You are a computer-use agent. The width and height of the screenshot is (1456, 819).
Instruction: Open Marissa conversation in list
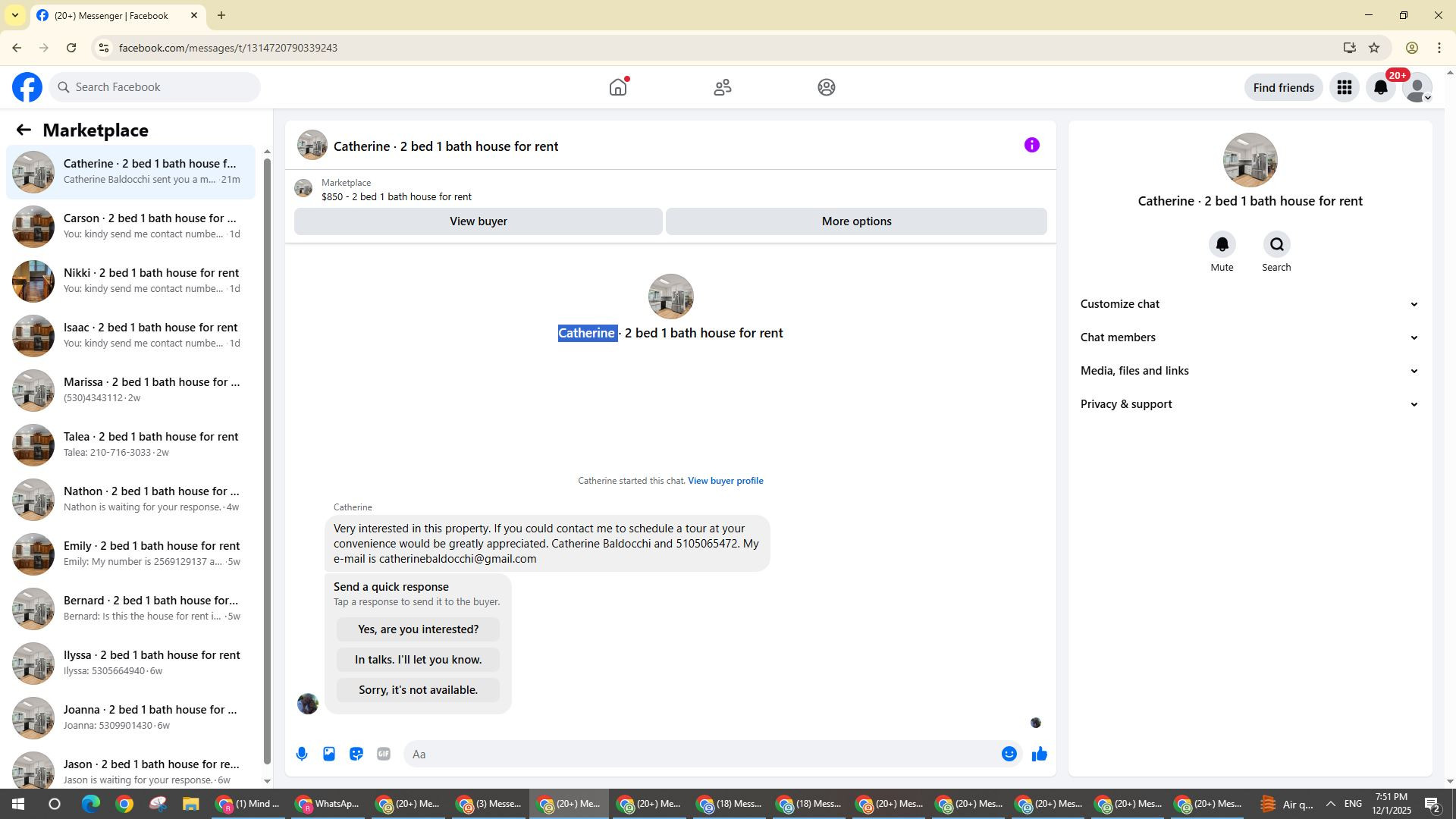coord(130,391)
